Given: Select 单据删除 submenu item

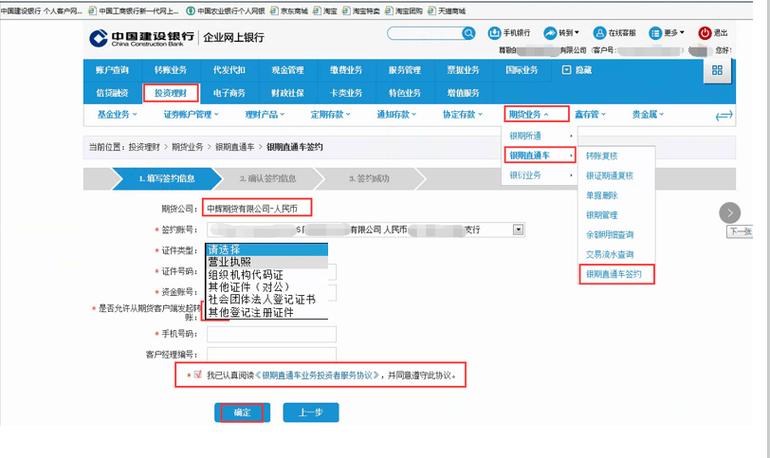Looking at the screenshot, I should [x=602, y=195].
